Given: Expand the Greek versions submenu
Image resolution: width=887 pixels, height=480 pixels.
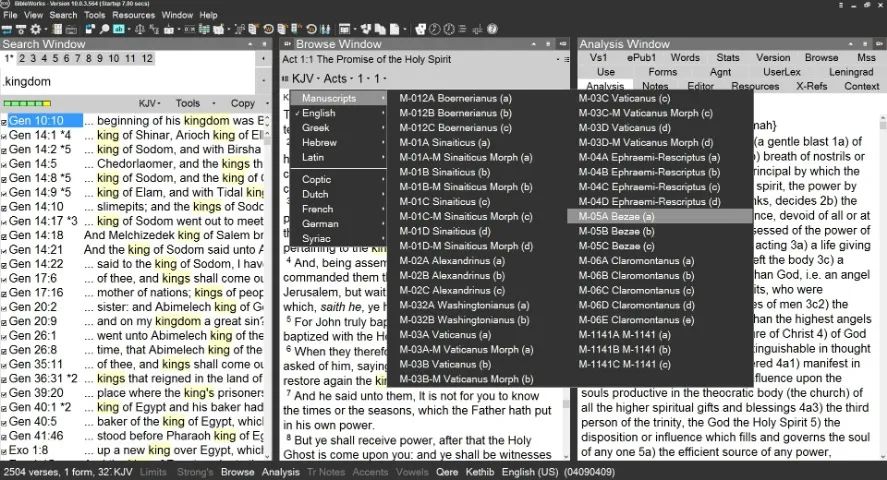Looking at the screenshot, I should click(338, 128).
